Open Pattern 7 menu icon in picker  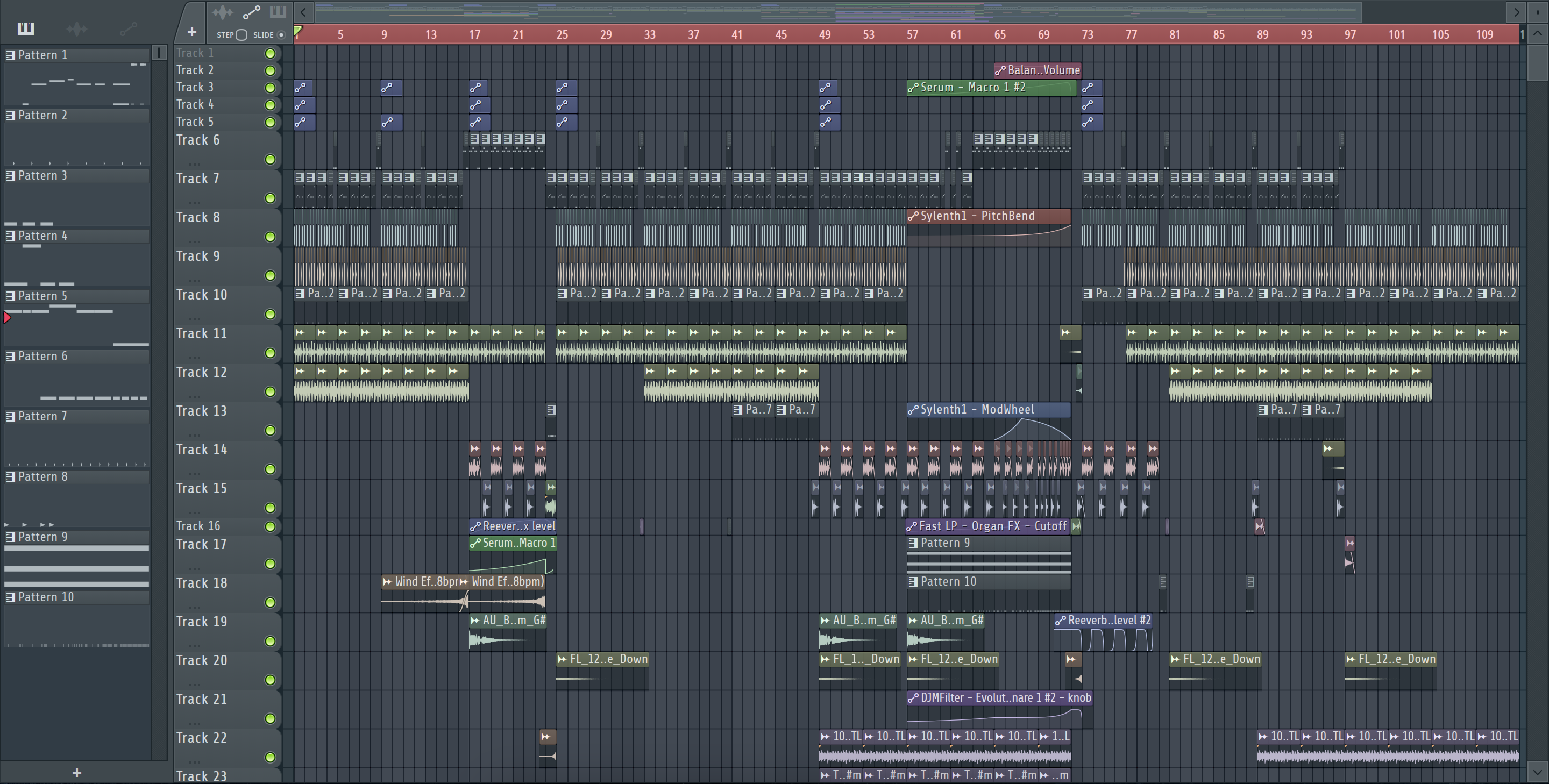[x=10, y=416]
